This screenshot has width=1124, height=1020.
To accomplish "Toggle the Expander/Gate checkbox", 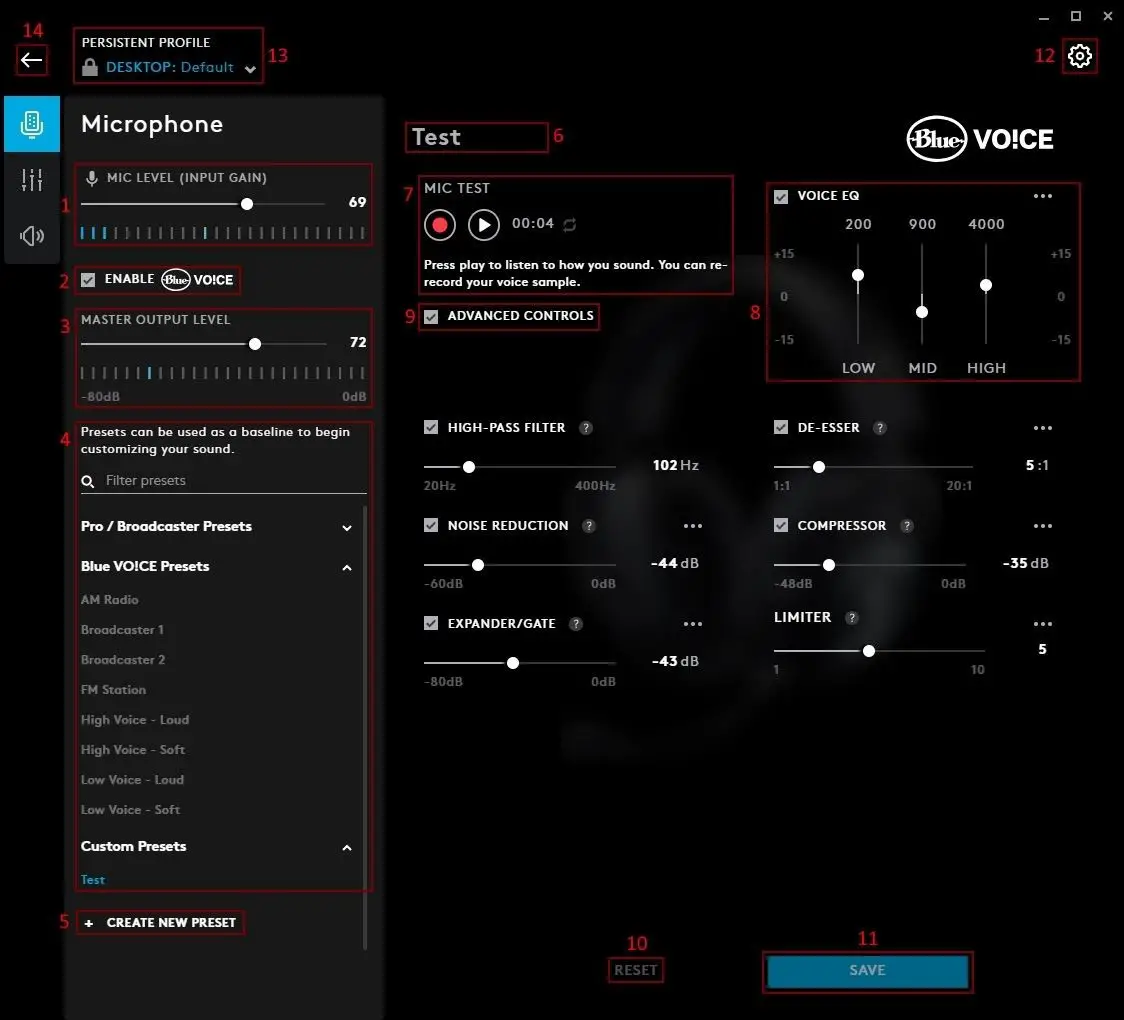I will [x=431, y=624].
